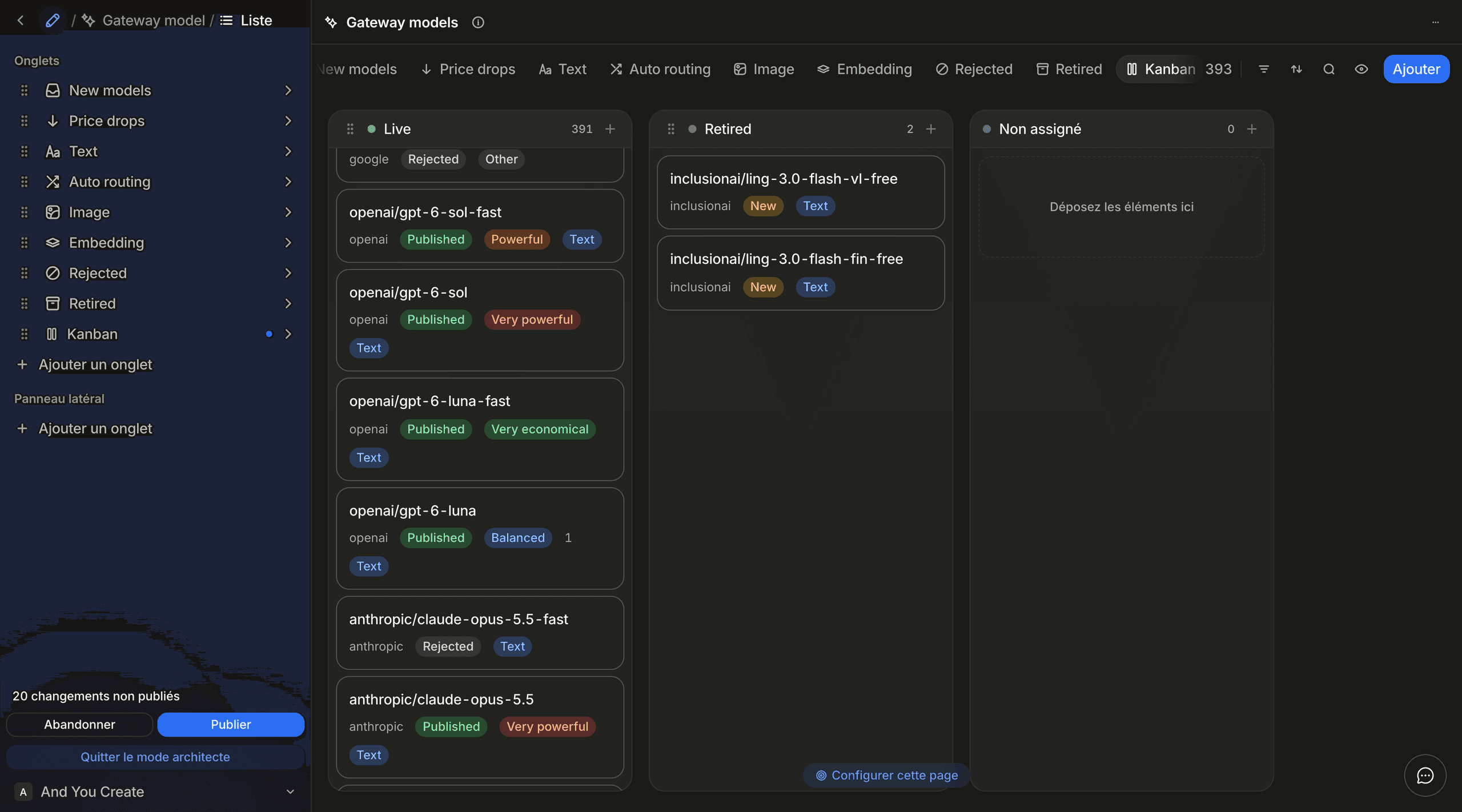
Task: Expand the Price drops sidebar chevron
Action: coord(288,121)
